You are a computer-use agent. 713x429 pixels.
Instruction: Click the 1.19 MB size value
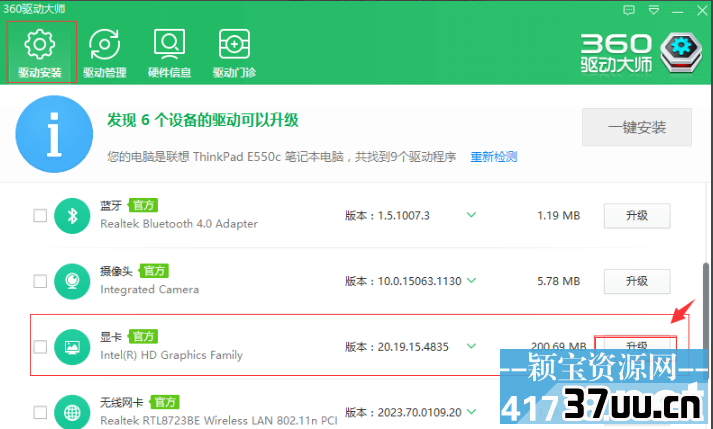[558, 216]
